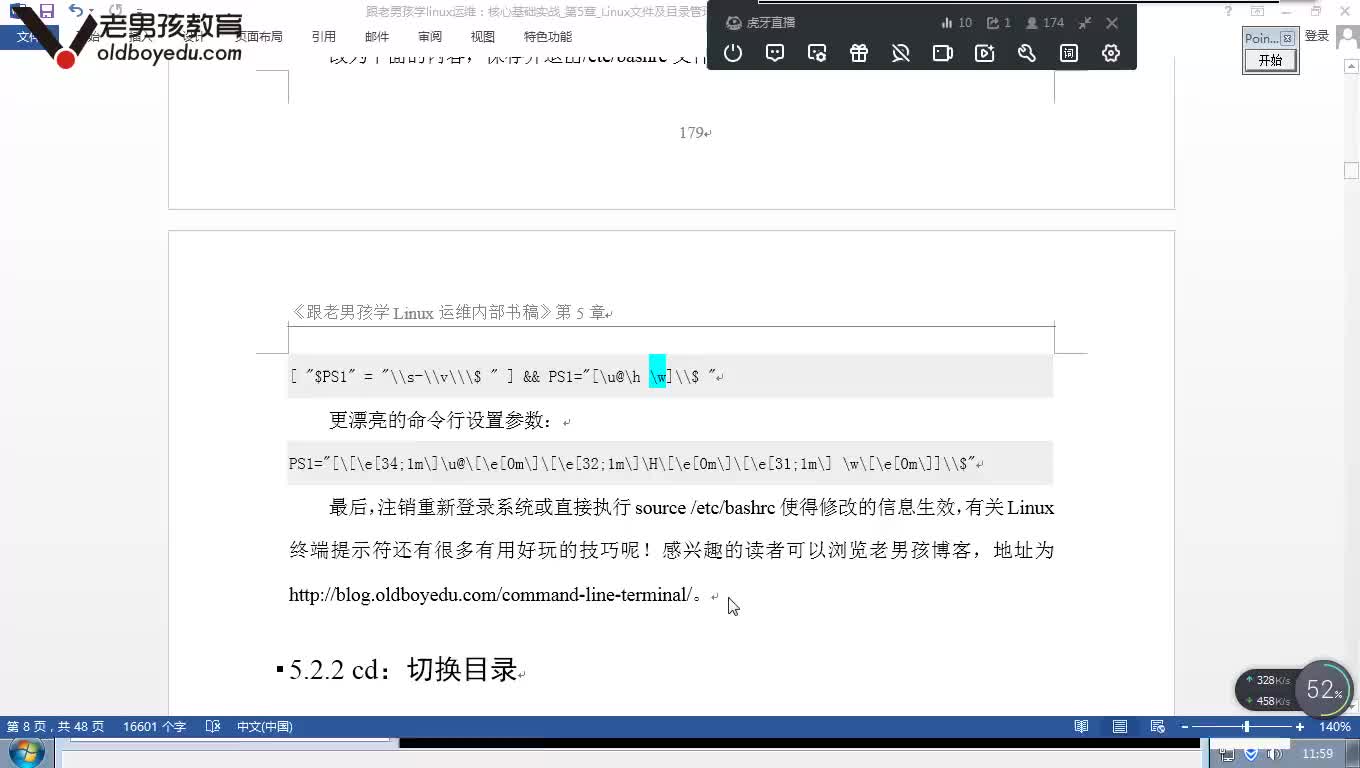
Task: Open the 引用 ribbon tab
Action: click(324, 37)
